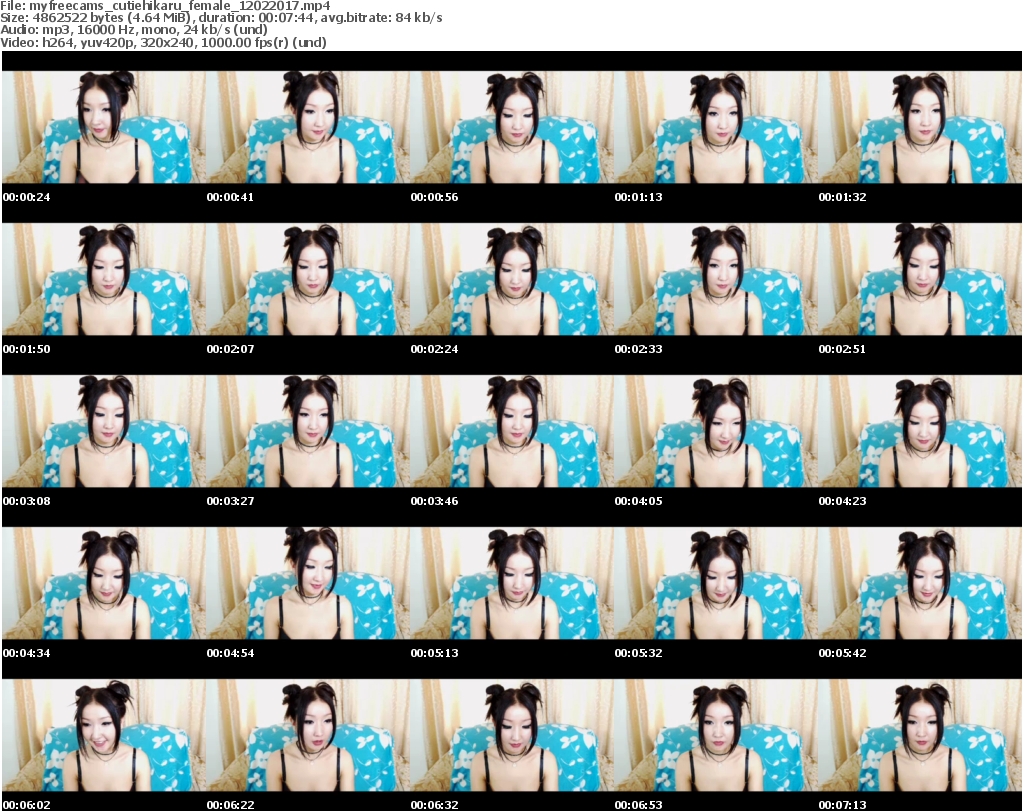Image resolution: width=1024 pixels, height=811 pixels.
Task: Click the timestamp text 00:03:46
Action: pyautogui.click(x=434, y=501)
